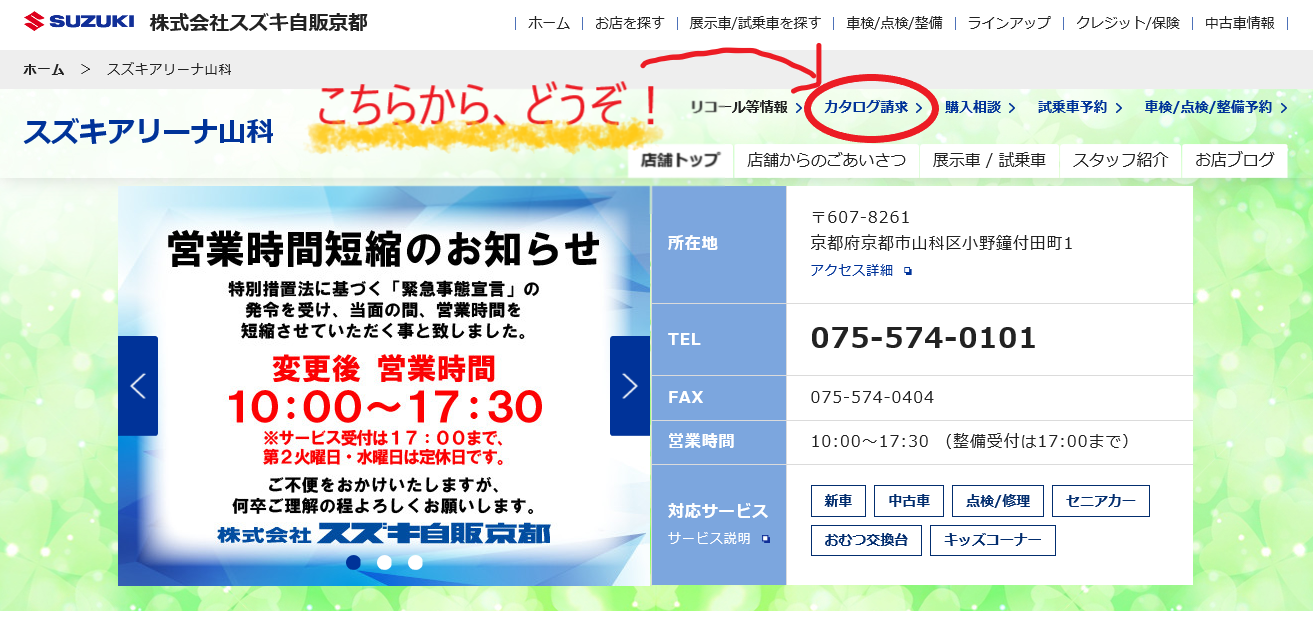The height and width of the screenshot is (639, 1313).
Task: Advance to next carousel slide arrow
Action: click(x=630, y=386)
